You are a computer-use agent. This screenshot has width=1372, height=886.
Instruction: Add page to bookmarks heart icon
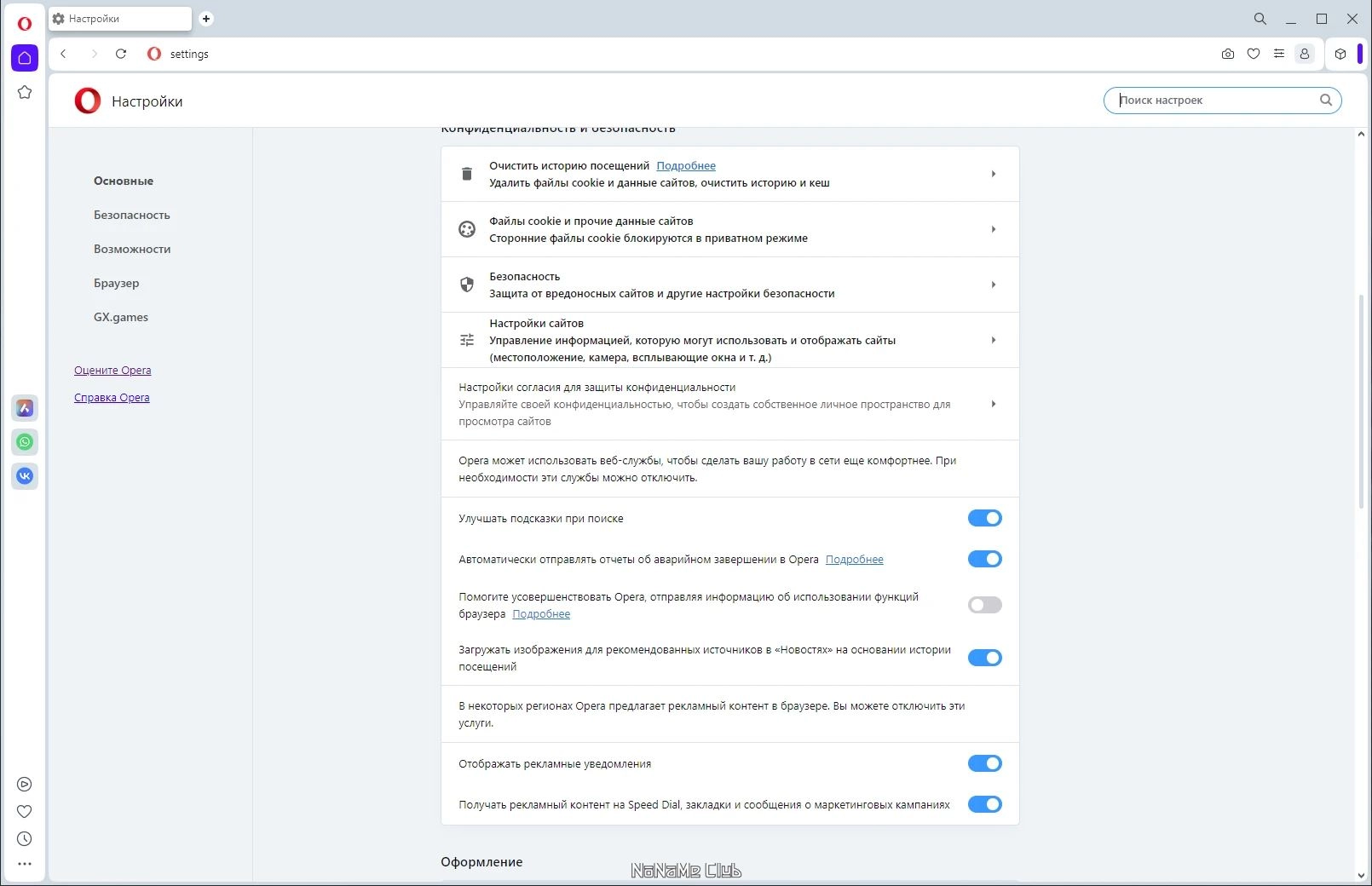[x=1254, y=54]
